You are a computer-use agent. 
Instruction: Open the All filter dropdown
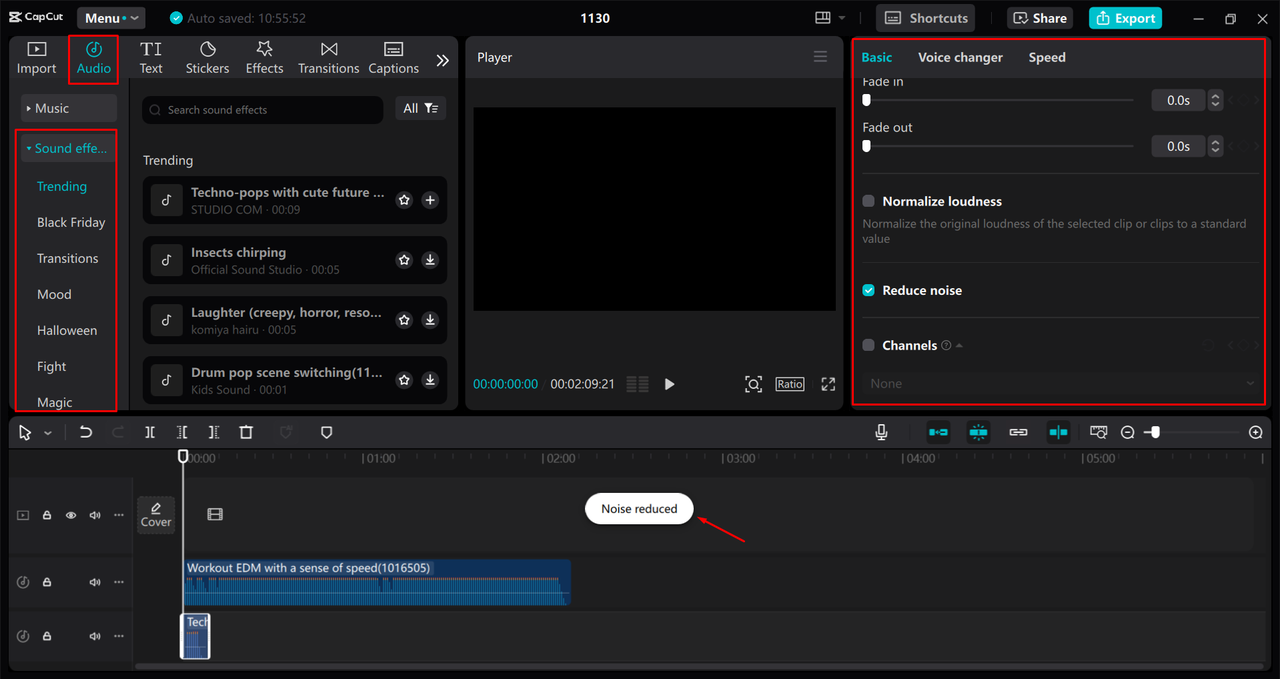(421, 108)
